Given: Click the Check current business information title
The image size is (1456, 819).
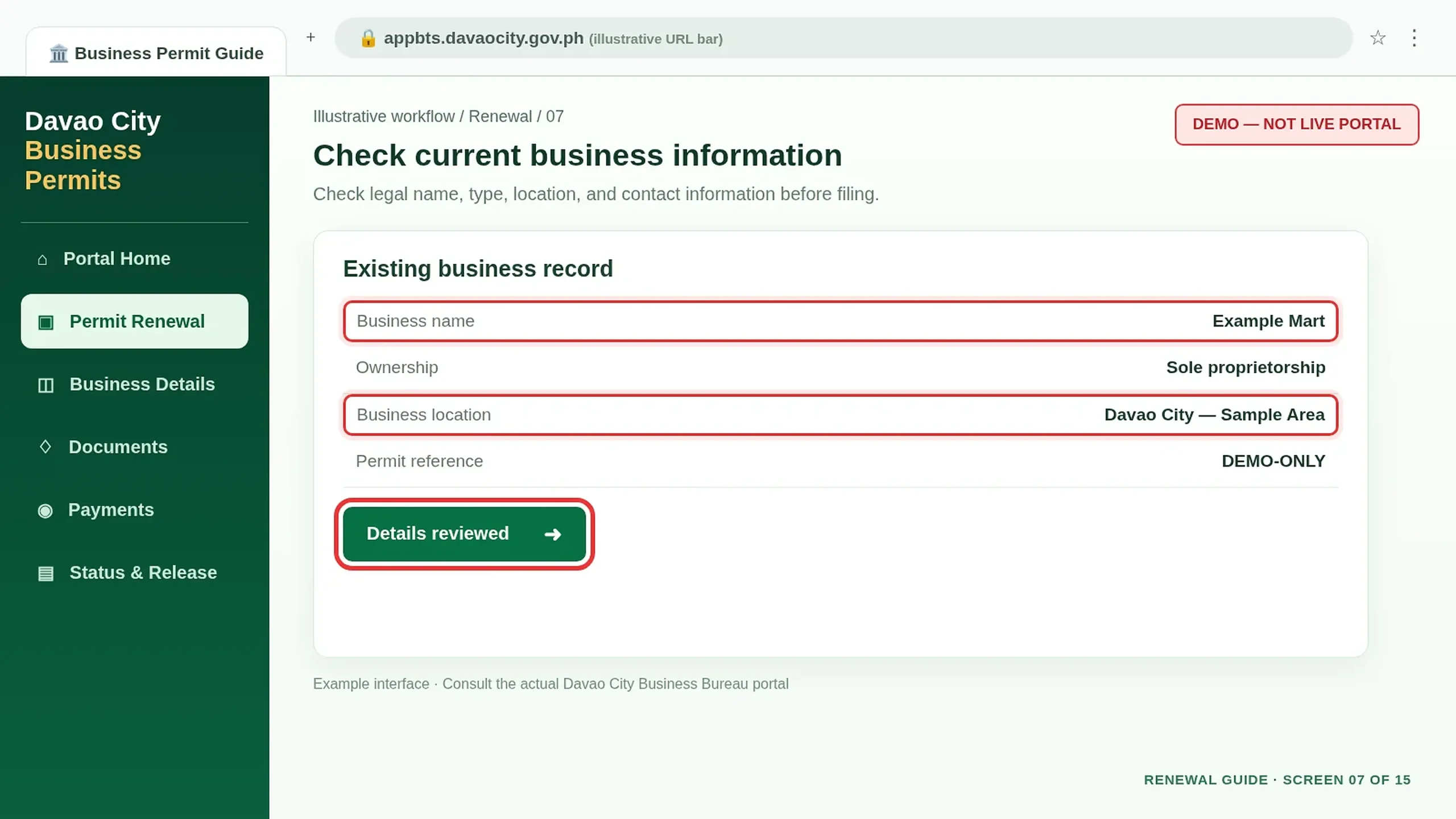Looking at the screenshot, I should 577,156.
